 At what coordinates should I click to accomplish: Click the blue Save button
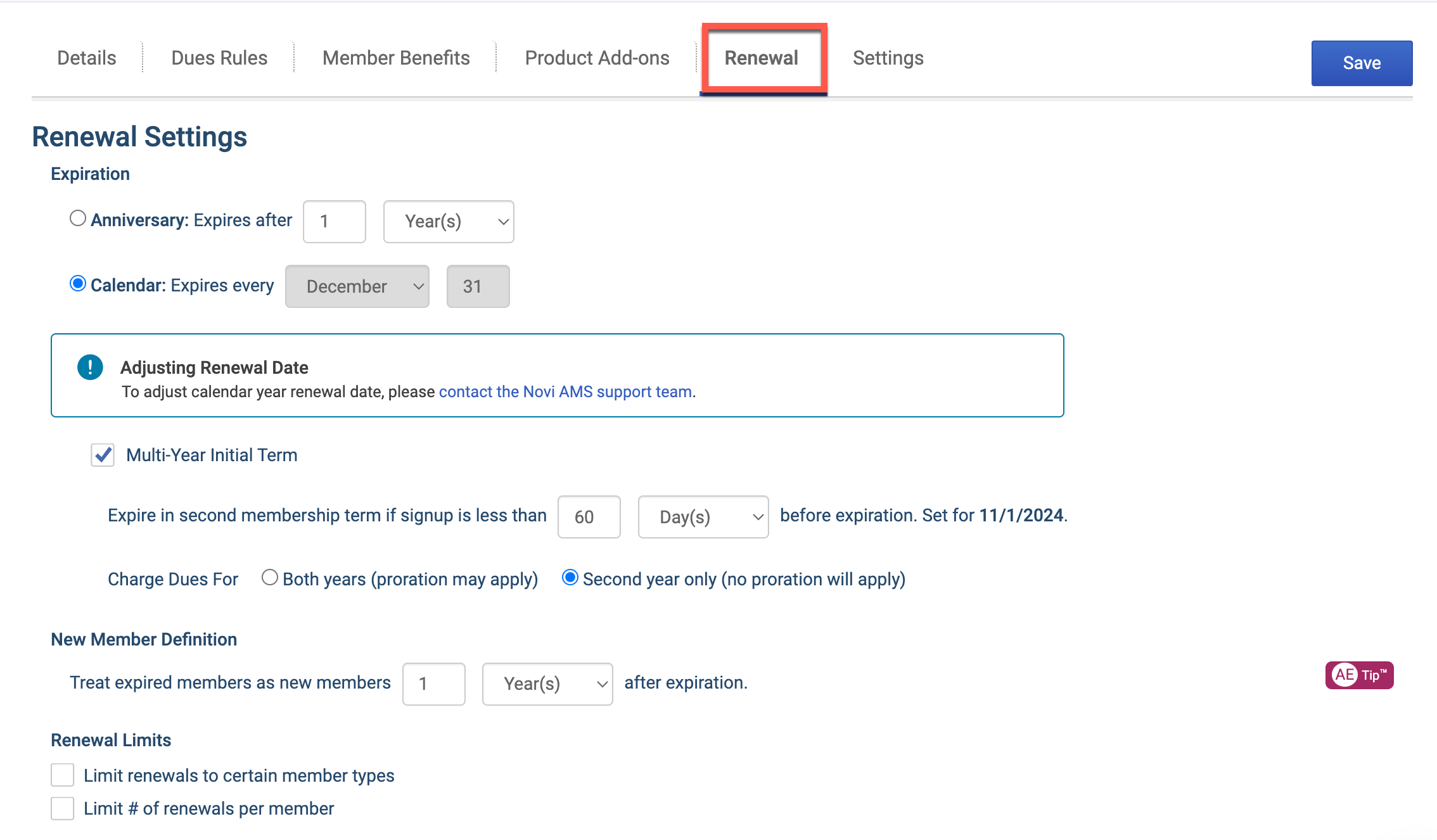click(x=1362, y=63)
